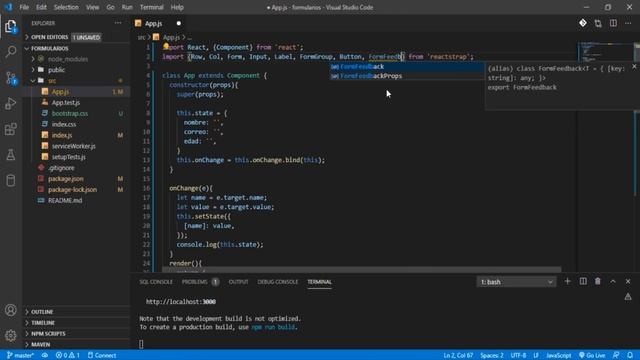Click the Connect button in status bar

coord(102,355)
